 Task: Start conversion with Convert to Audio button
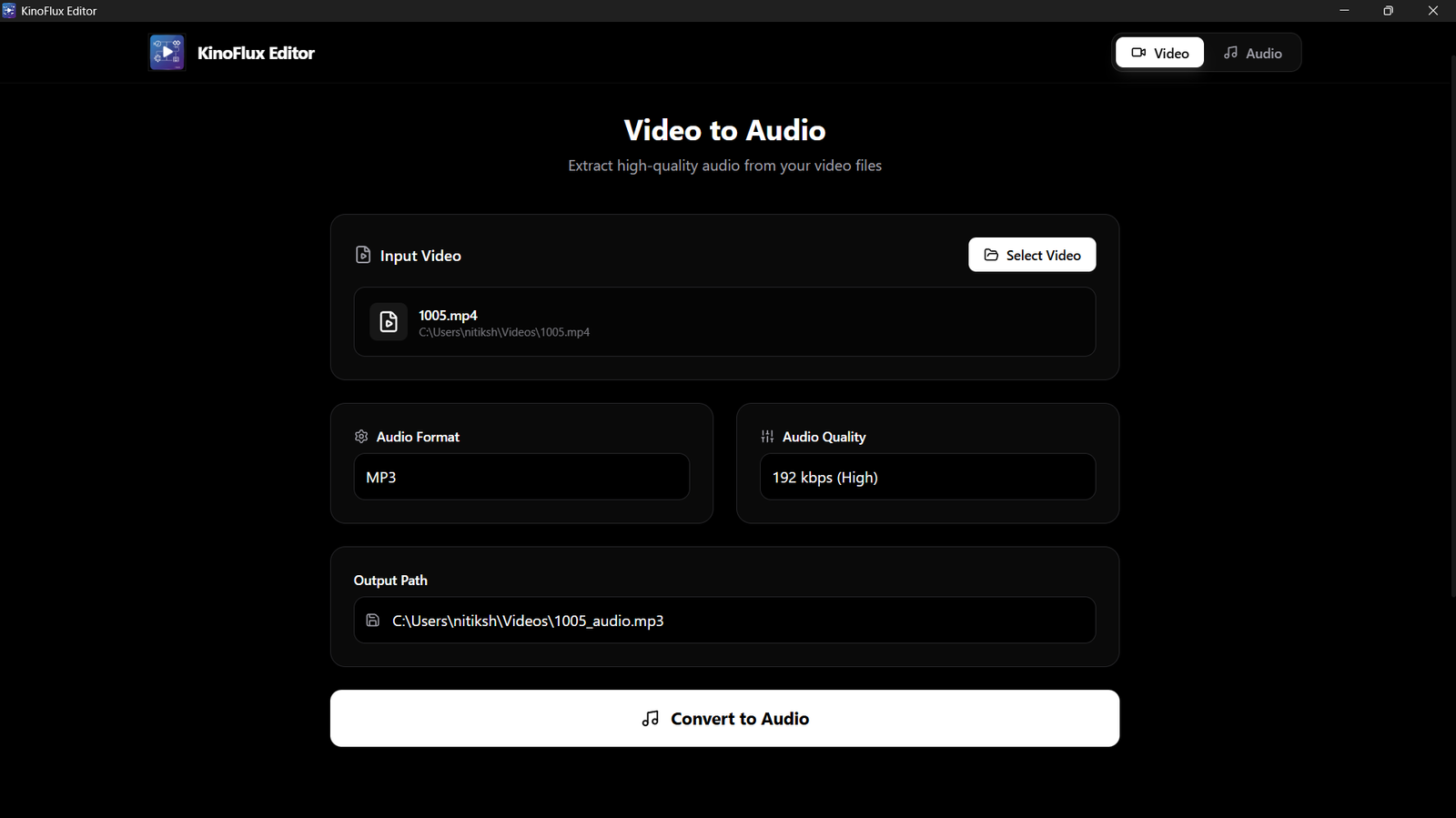click(x=724, y=719)
